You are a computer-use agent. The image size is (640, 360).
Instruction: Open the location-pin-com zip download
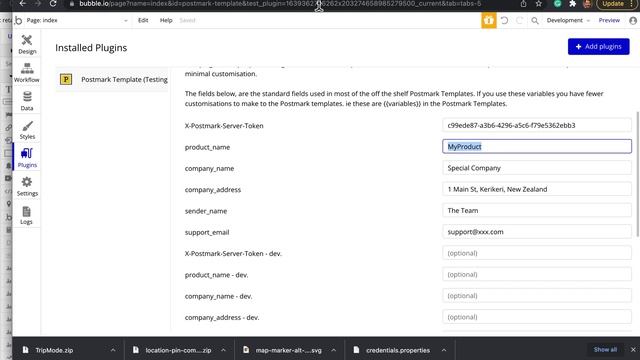(x=178, y=350)
